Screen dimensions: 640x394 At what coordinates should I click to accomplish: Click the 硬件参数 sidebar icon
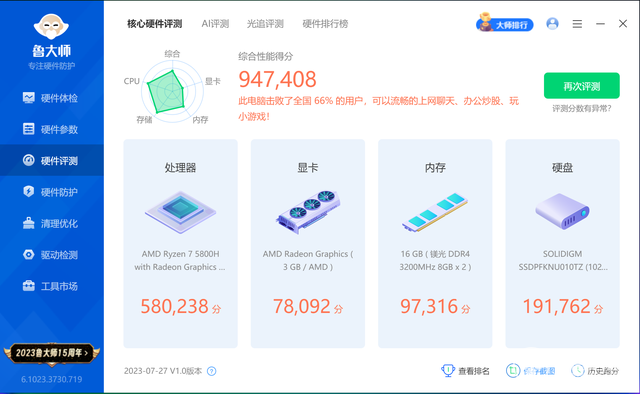pyautogui.click(x=29, y=129)
